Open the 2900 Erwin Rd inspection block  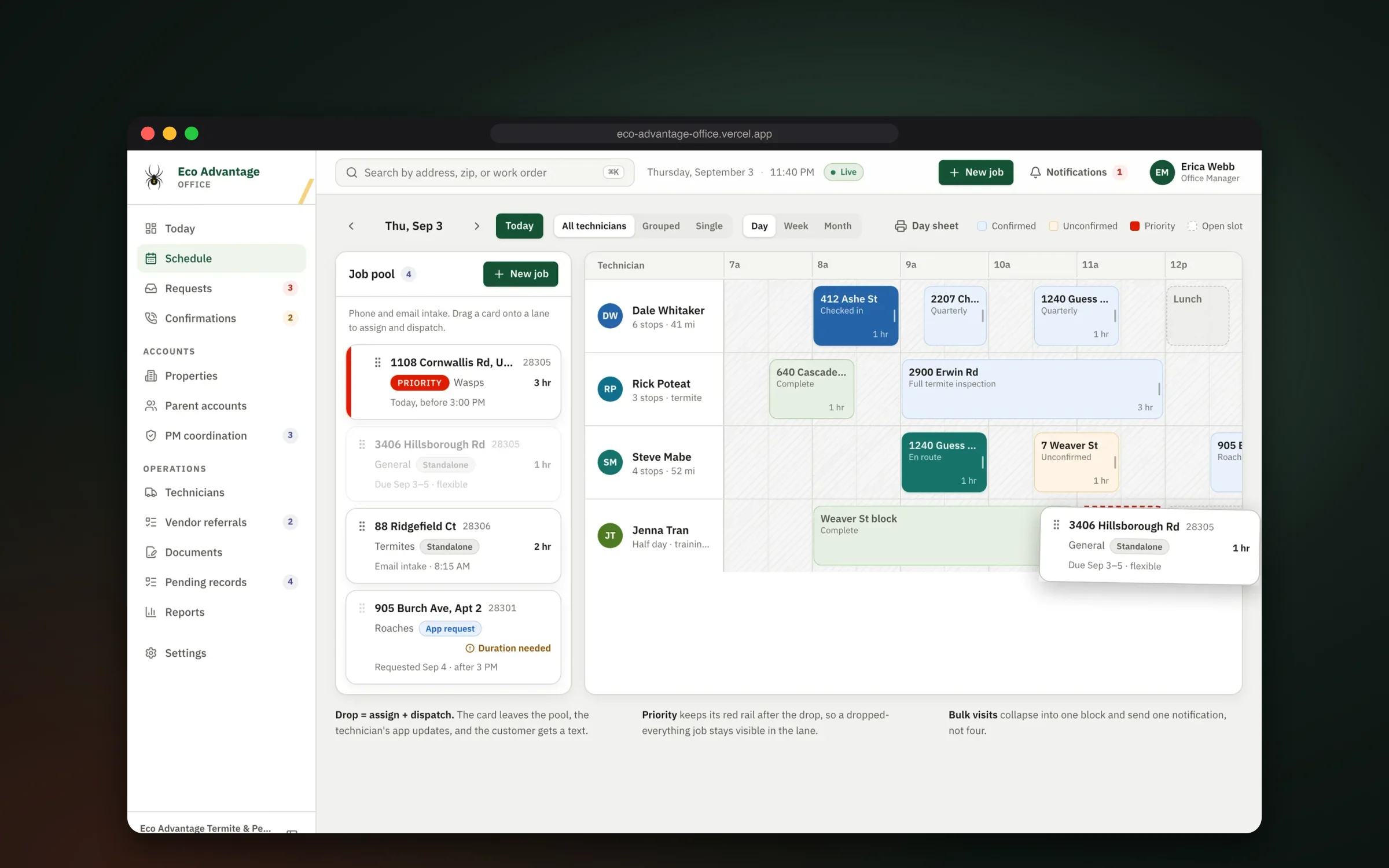(1032, 389)
